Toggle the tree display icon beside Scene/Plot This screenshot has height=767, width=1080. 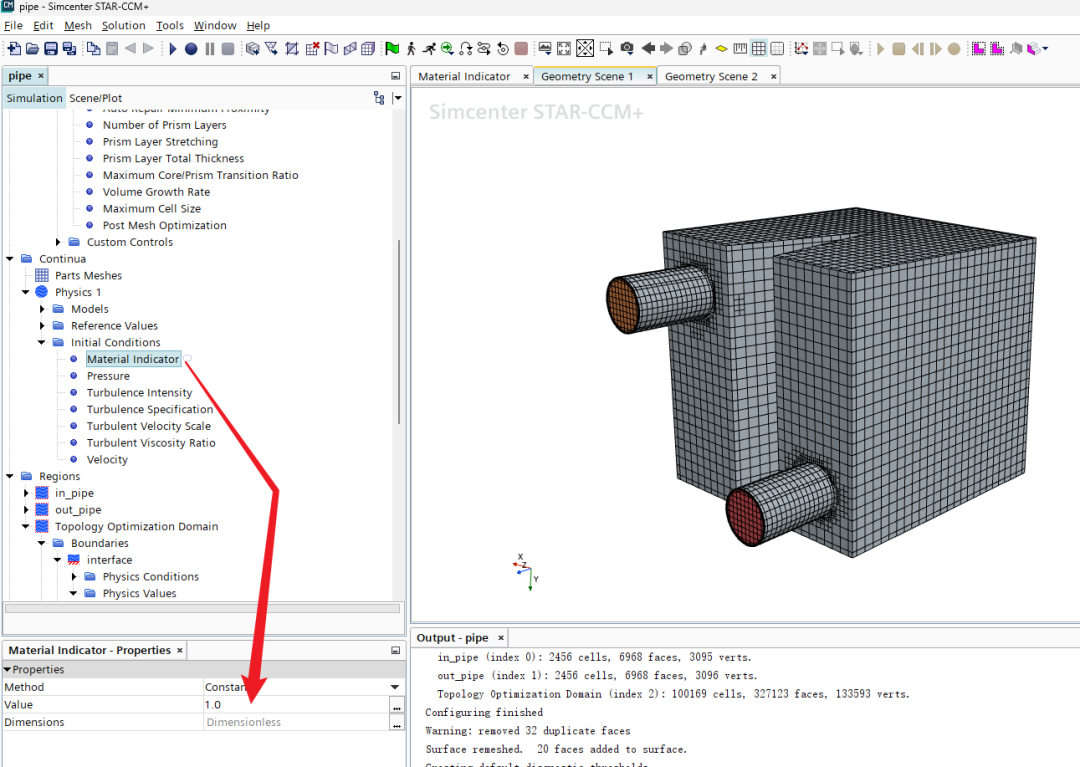click(379, 98)
